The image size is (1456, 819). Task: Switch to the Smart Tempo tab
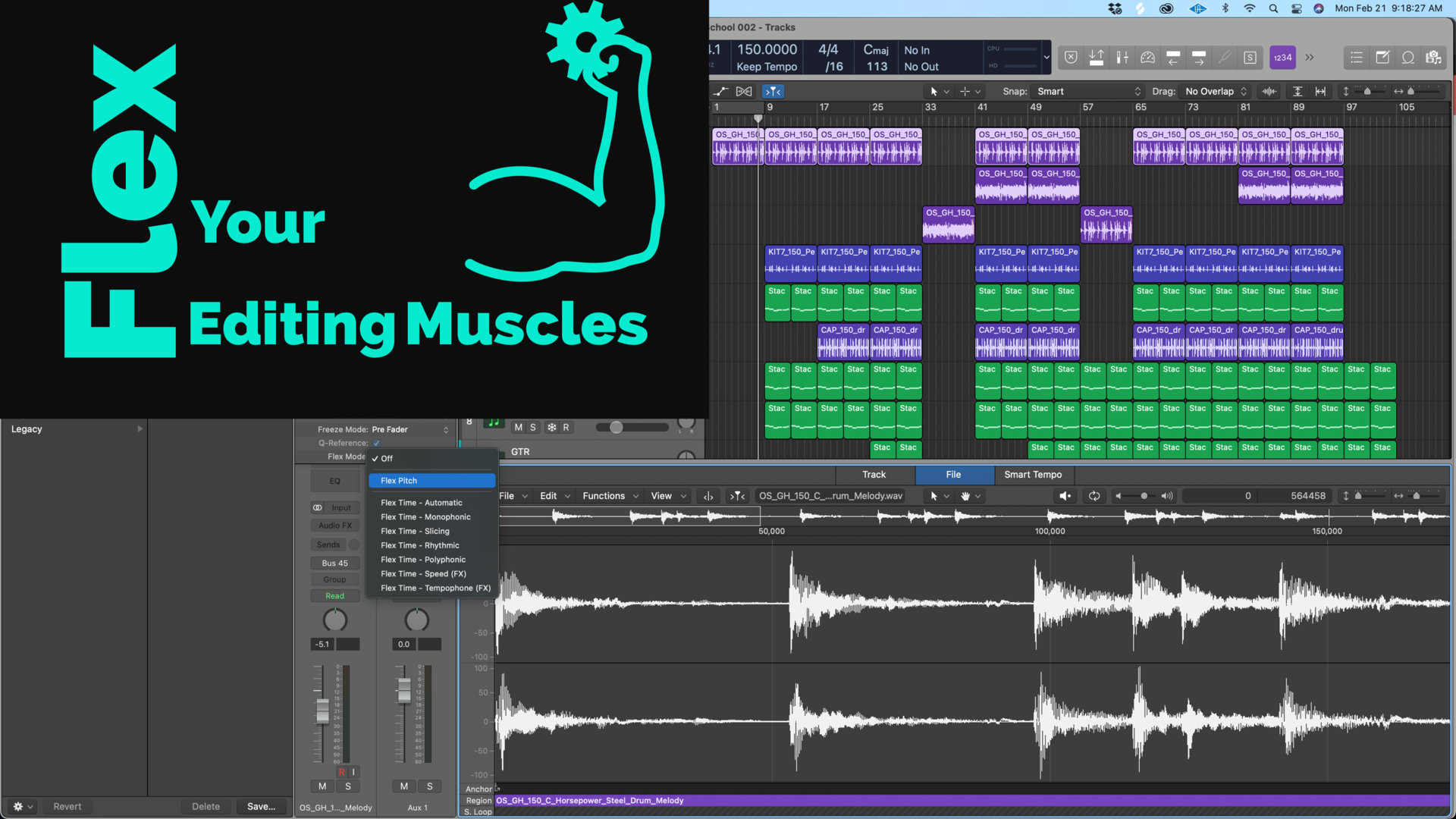tap(1033, 475)
